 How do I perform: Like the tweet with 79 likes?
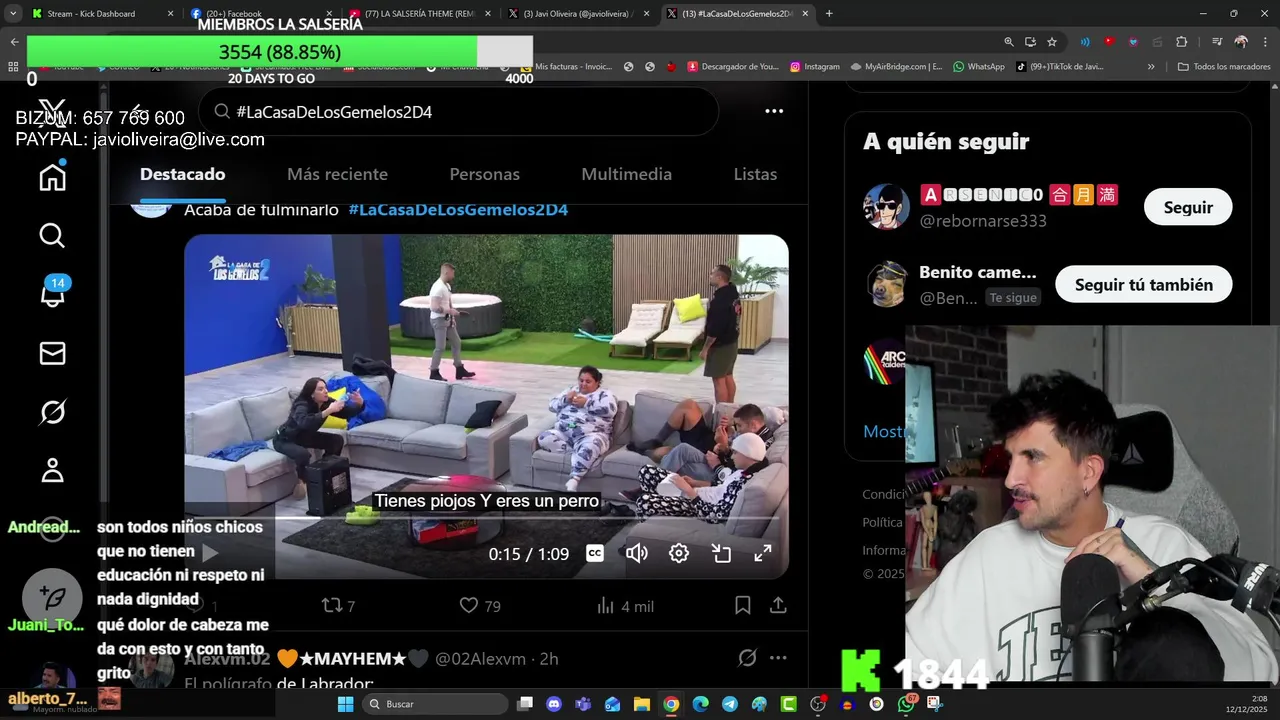pyautogui.click(x=480, y=606)
